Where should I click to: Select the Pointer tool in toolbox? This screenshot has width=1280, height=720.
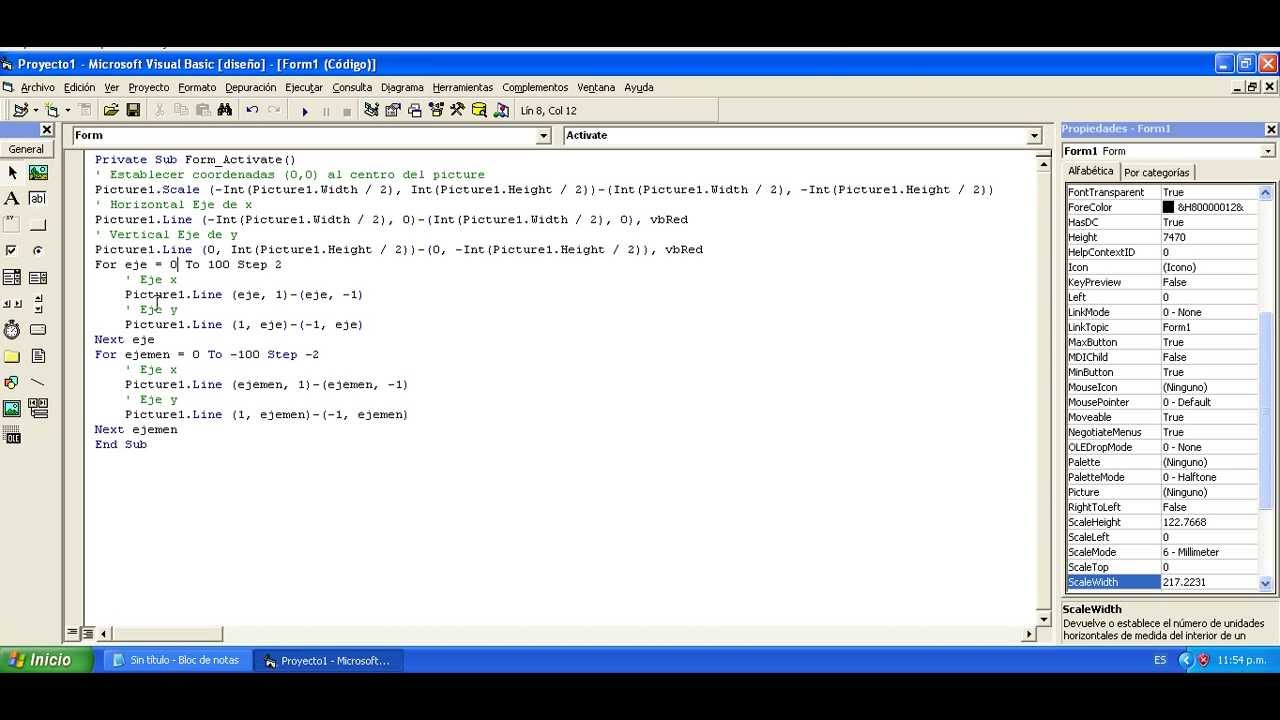click(x=12, y=173)
